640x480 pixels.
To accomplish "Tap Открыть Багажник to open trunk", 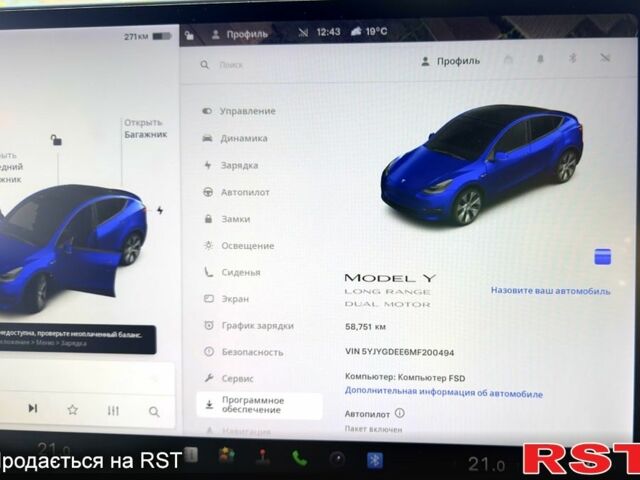I will point(145,128).
